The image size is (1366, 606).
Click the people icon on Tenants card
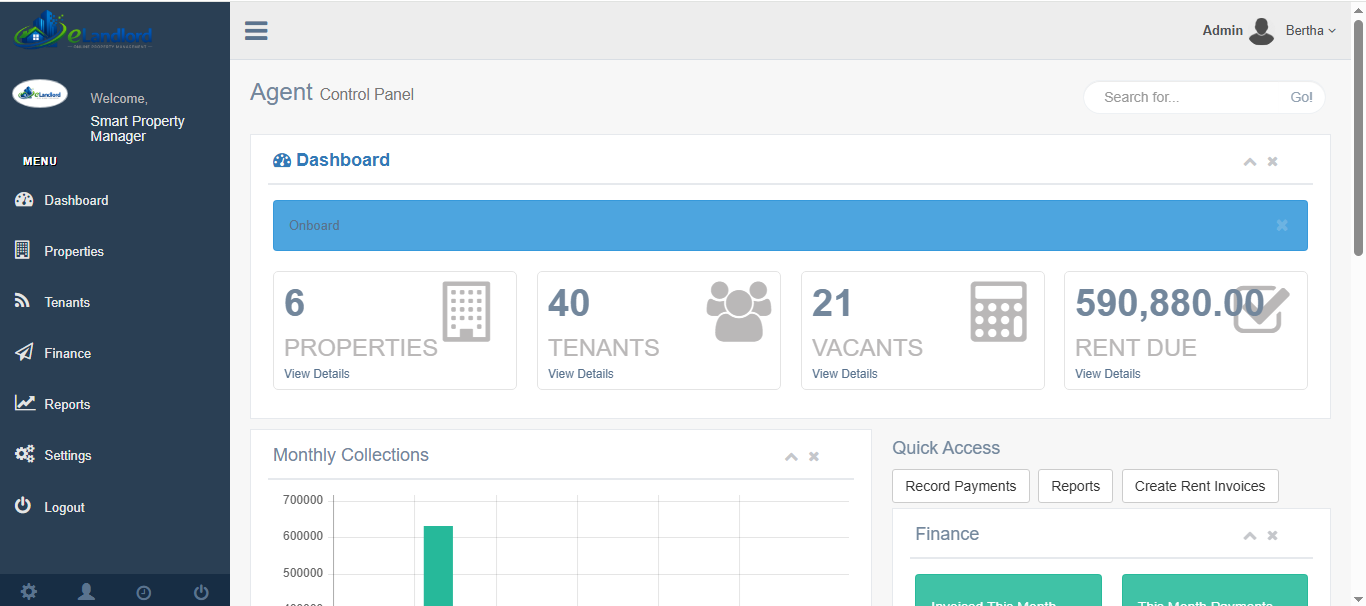pyautogui.click(x=739, y=311)
